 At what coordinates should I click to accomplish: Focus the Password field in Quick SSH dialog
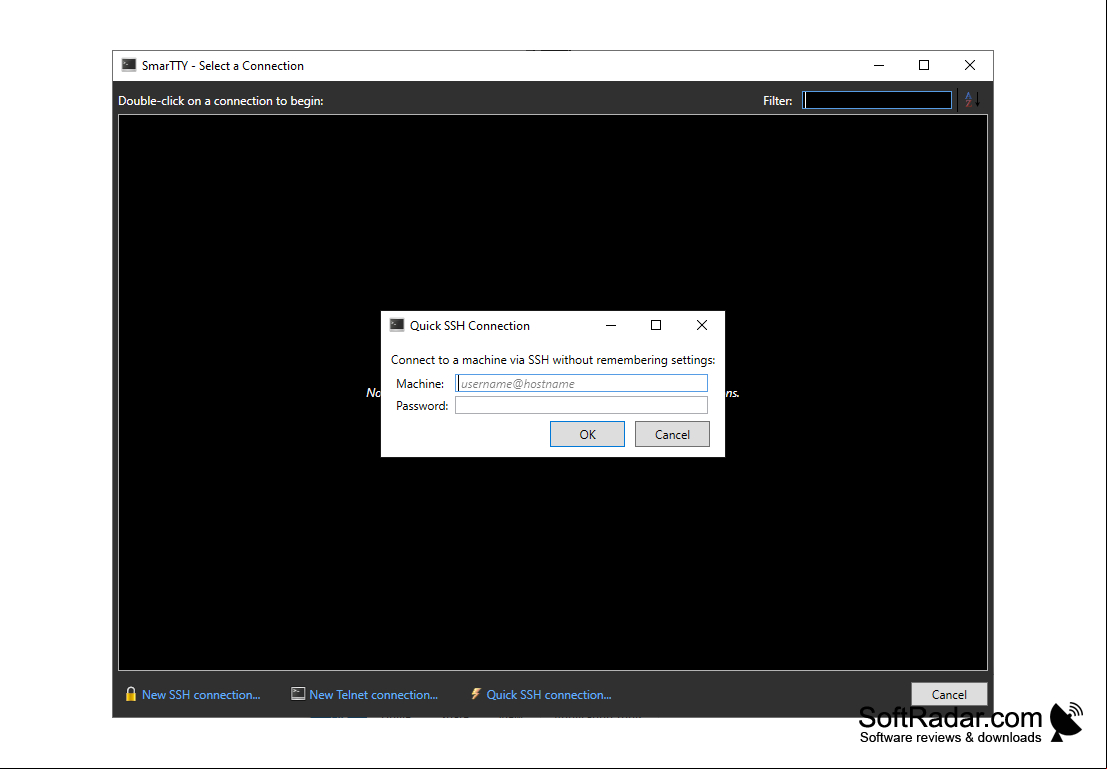point(581,405)
